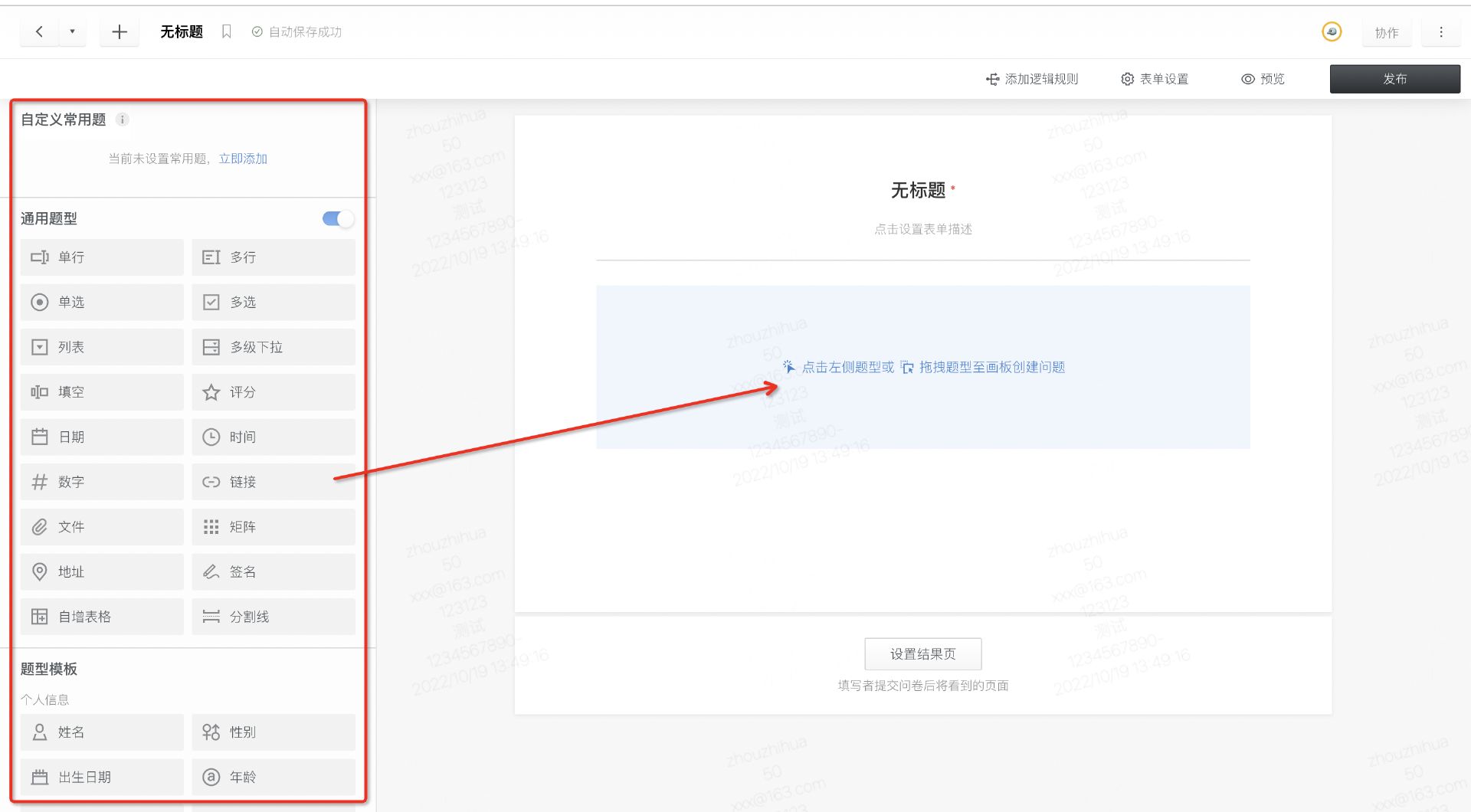Click the back arrow button
The height and width of the screenshot is (812, 1471).
[x=39, y=32]
